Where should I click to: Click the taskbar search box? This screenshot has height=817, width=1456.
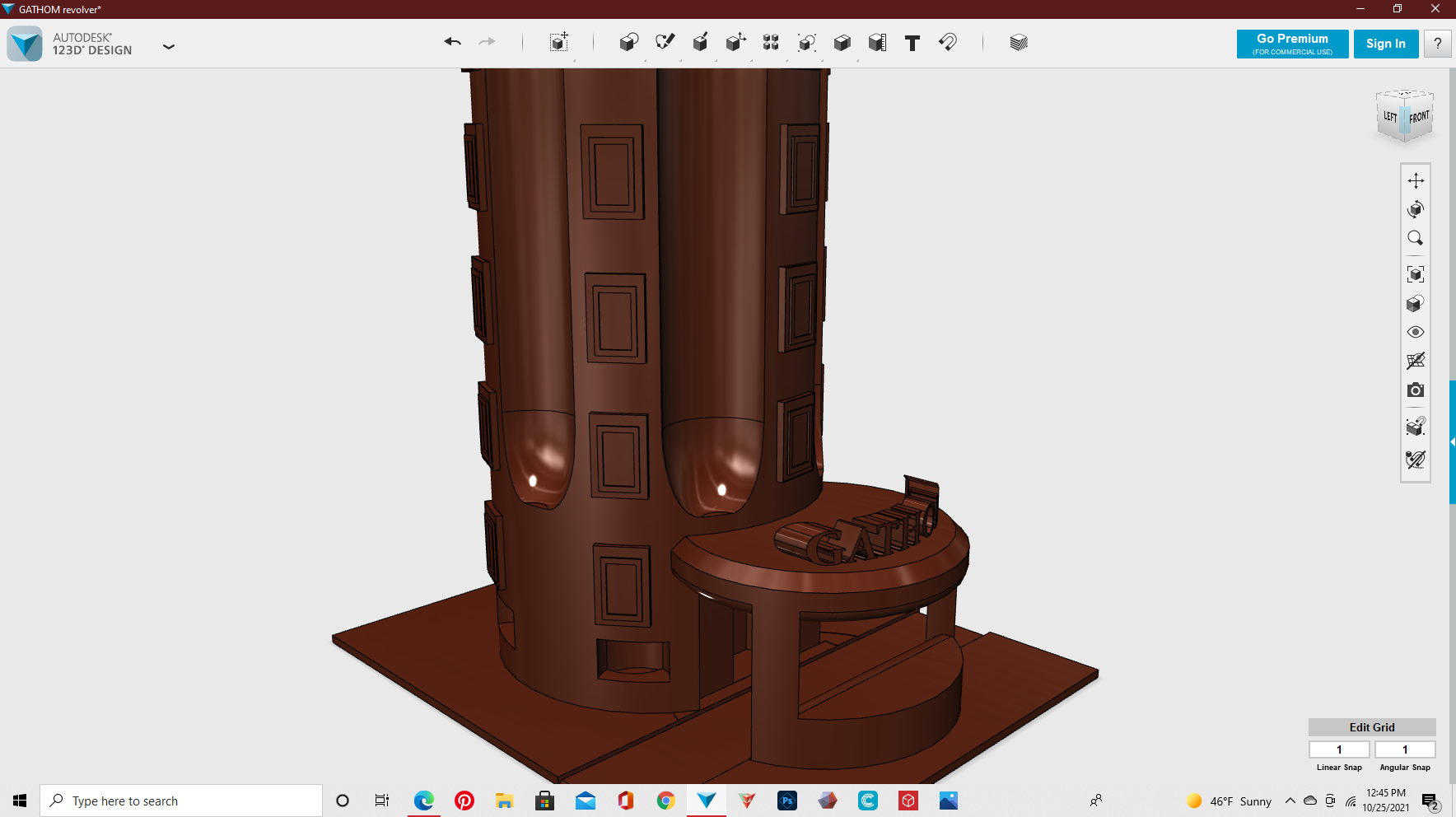(x=181, y=801)
